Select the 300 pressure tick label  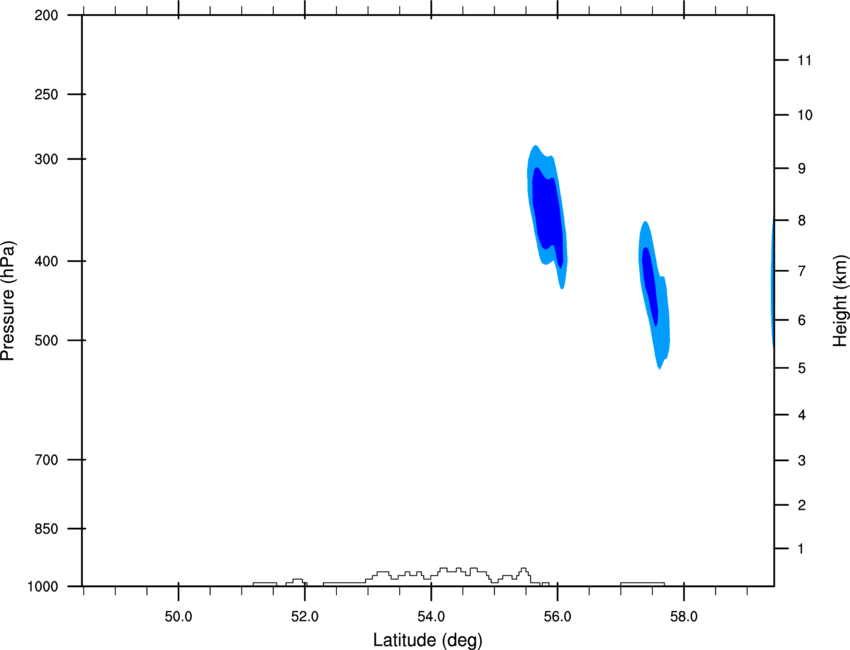(46, 159)
